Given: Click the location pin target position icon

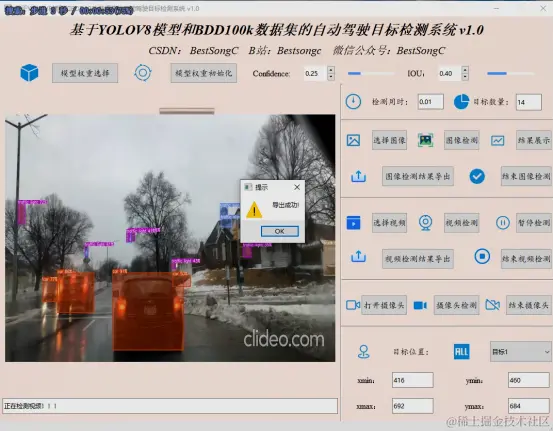Looking at the screenshot, I should (364, 352).
